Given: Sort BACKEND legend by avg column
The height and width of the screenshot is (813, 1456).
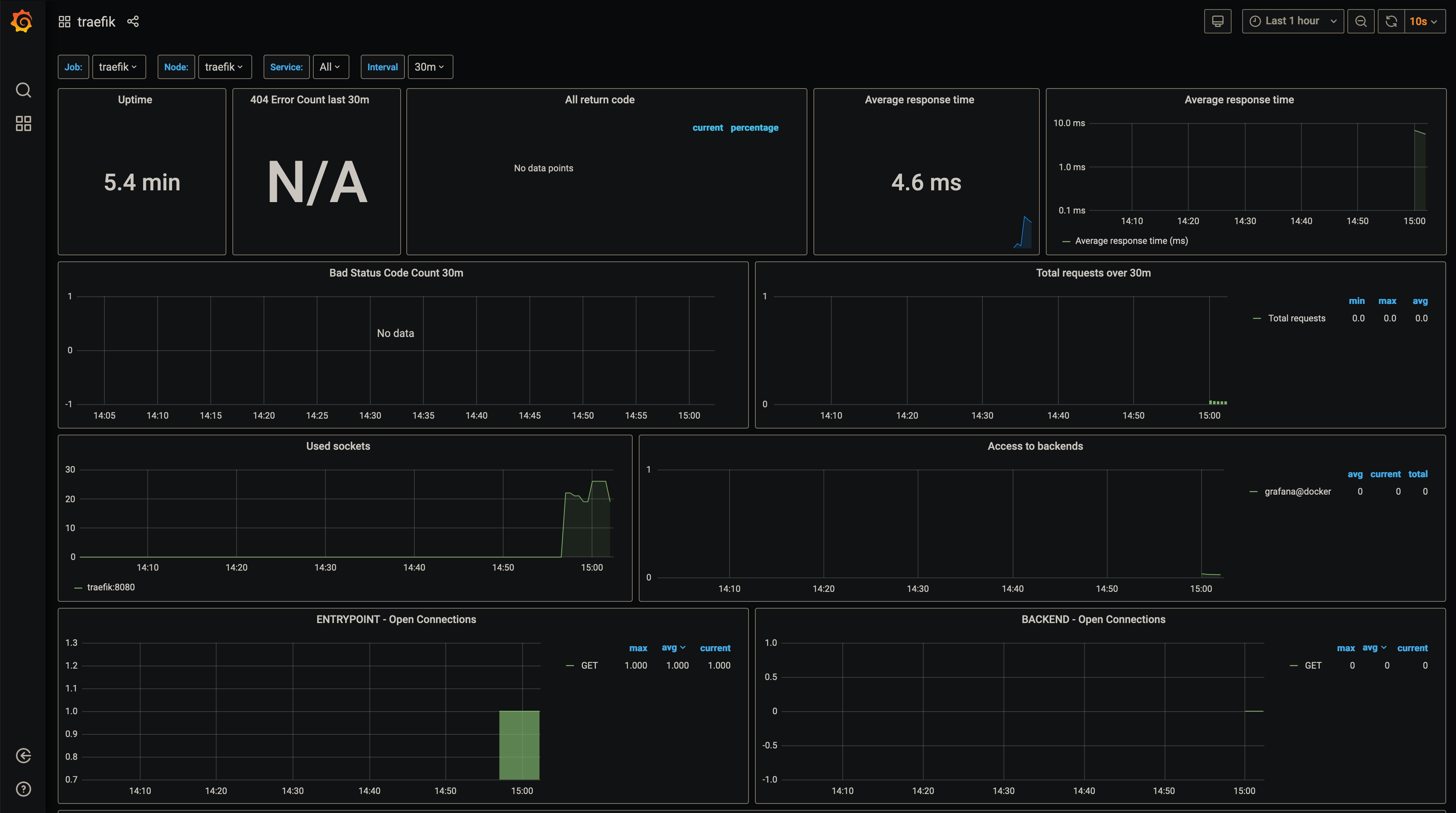Looking at the screenshot, I should point(1374,648).
